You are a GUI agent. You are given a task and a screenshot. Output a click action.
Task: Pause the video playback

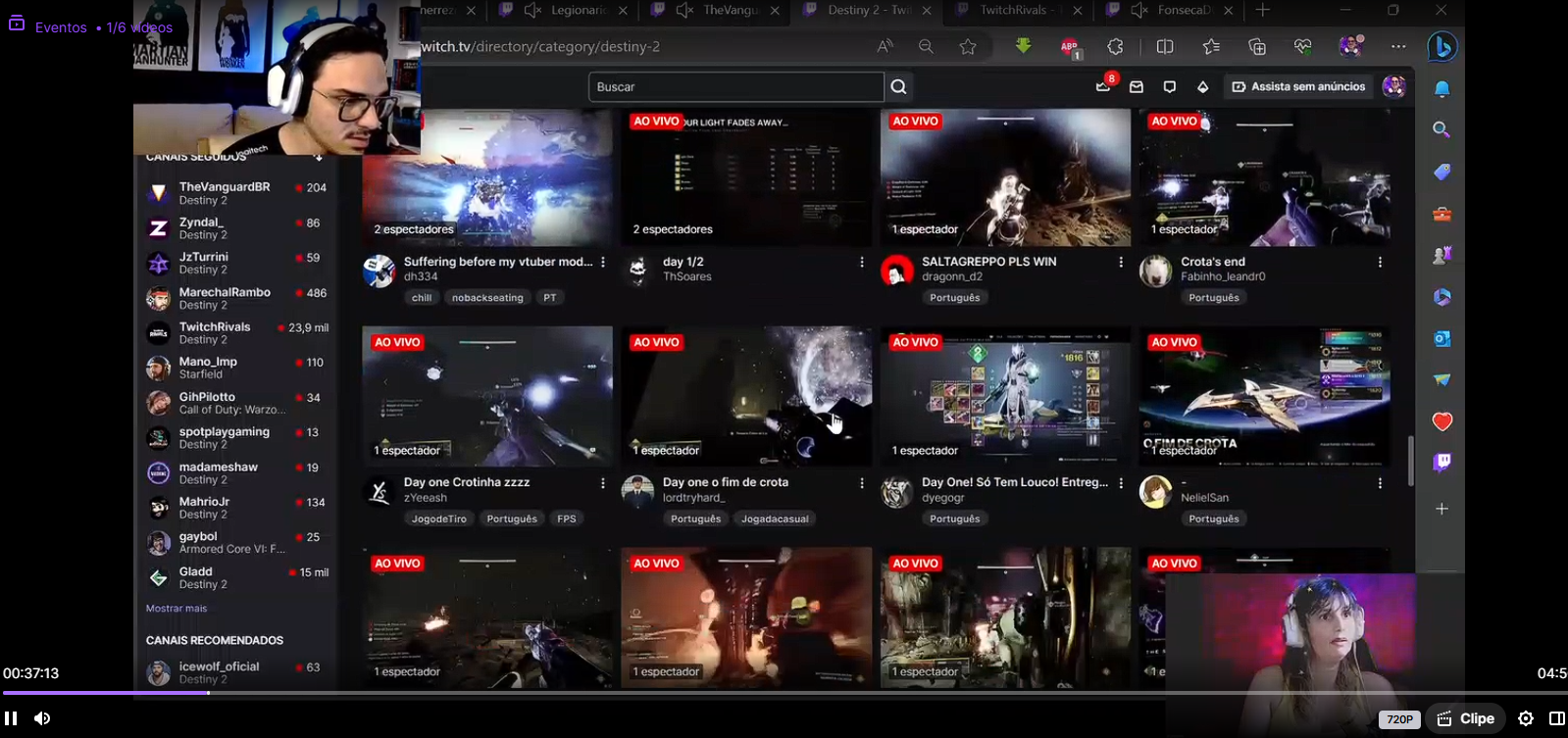[12, 718]
